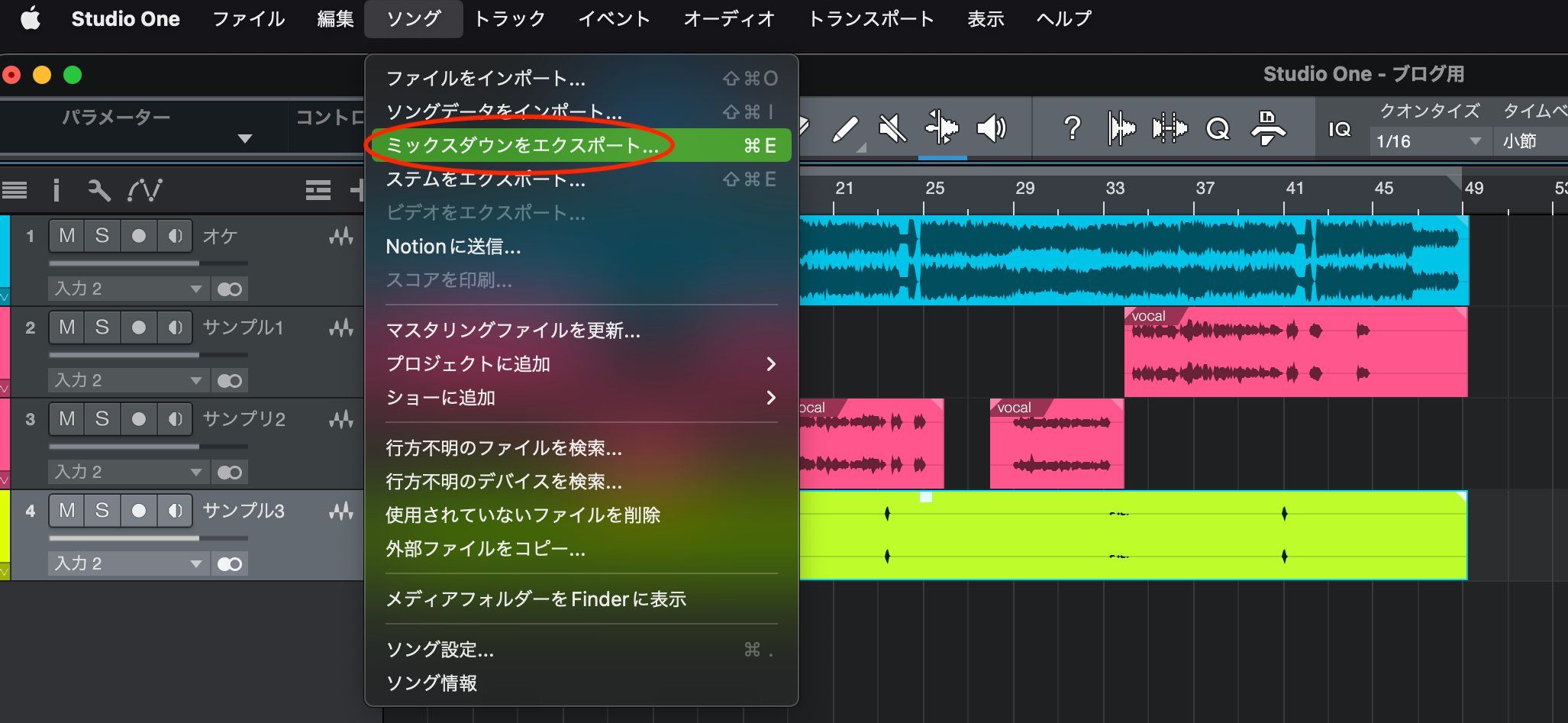This screenshot has height=723, width=1568.
Task: Open track settings via the wrench icon
Action: [98, 189]
